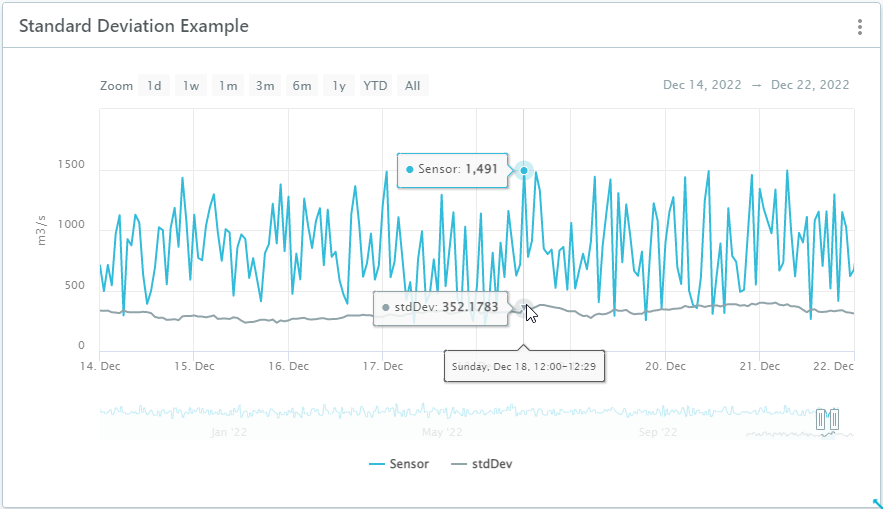This screenshot has width=883, height=509.
Task: Click the right navigator range handle
Action: [833, 419]
